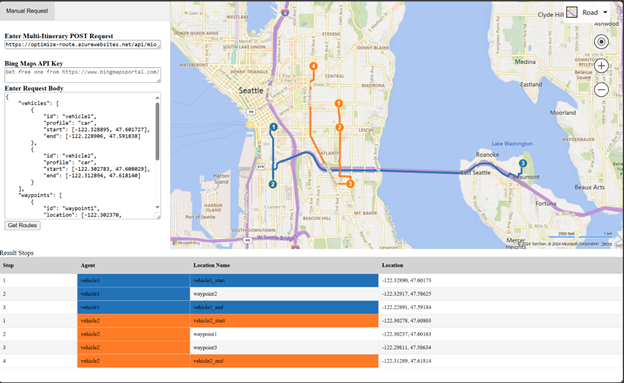Image resolution: width=624 pixels, height=383 pixels.
Task: Click the Lake Washington label
Action: (512, 144)
